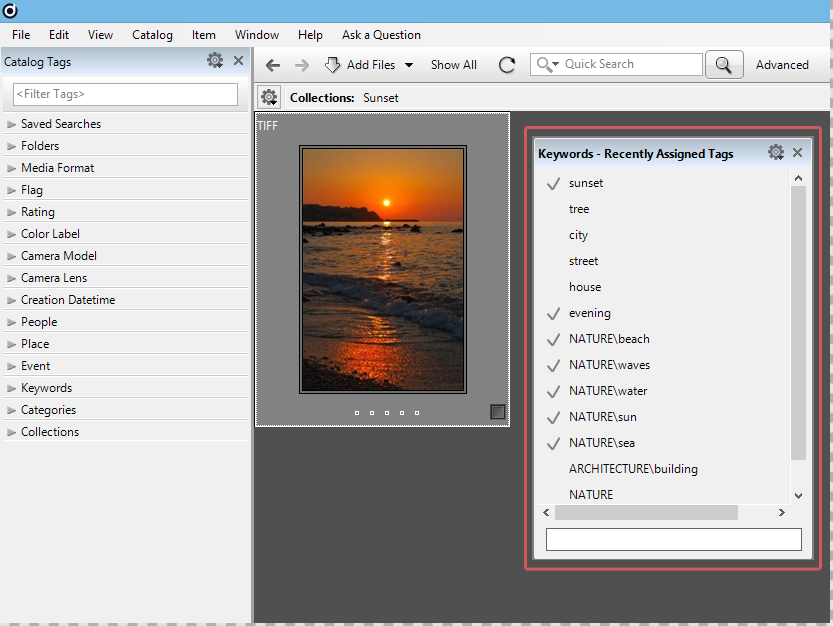Open the Catalog menu

click(x=152, y=34)
